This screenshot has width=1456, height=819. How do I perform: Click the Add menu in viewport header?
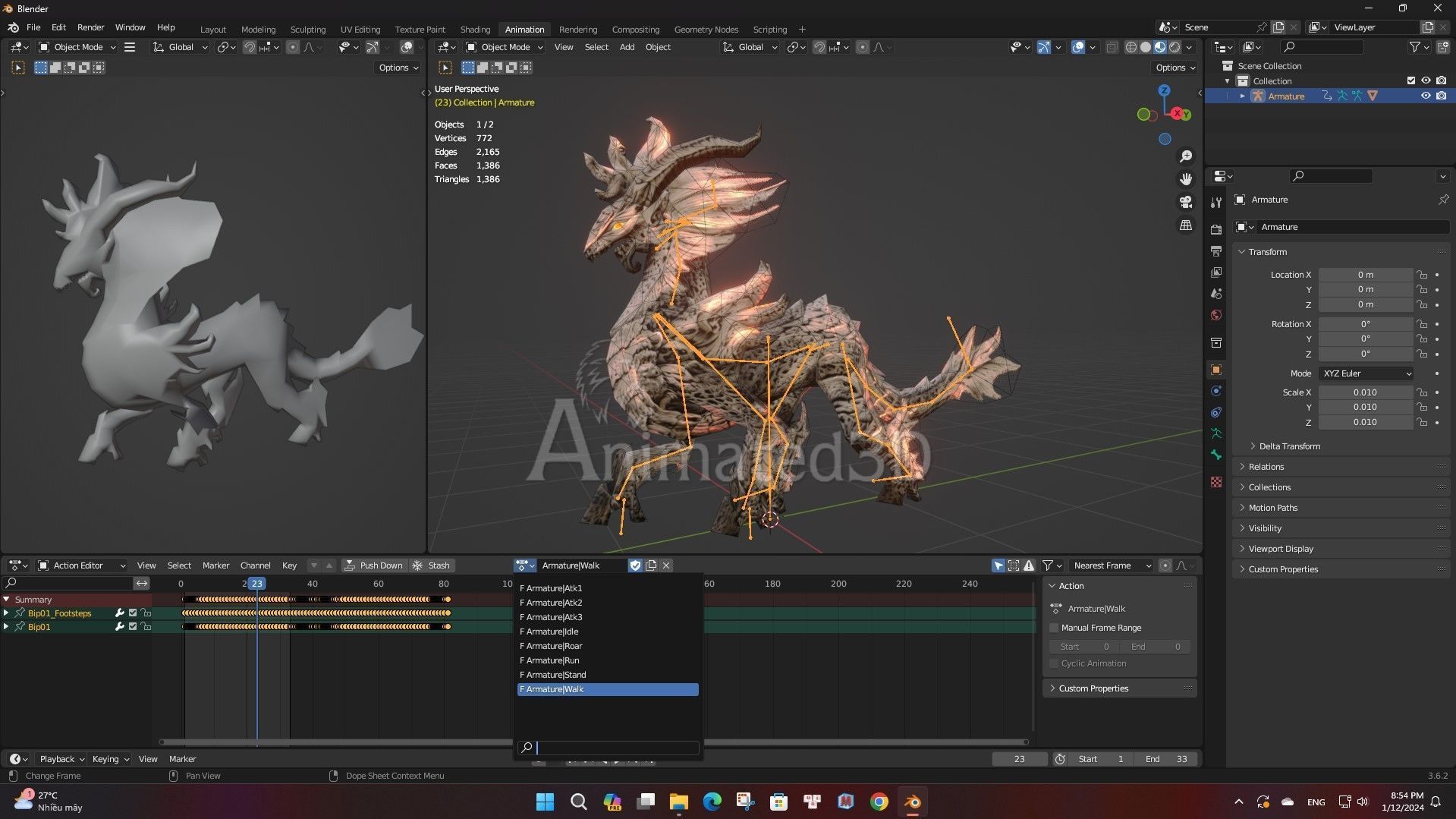(627, 47)
